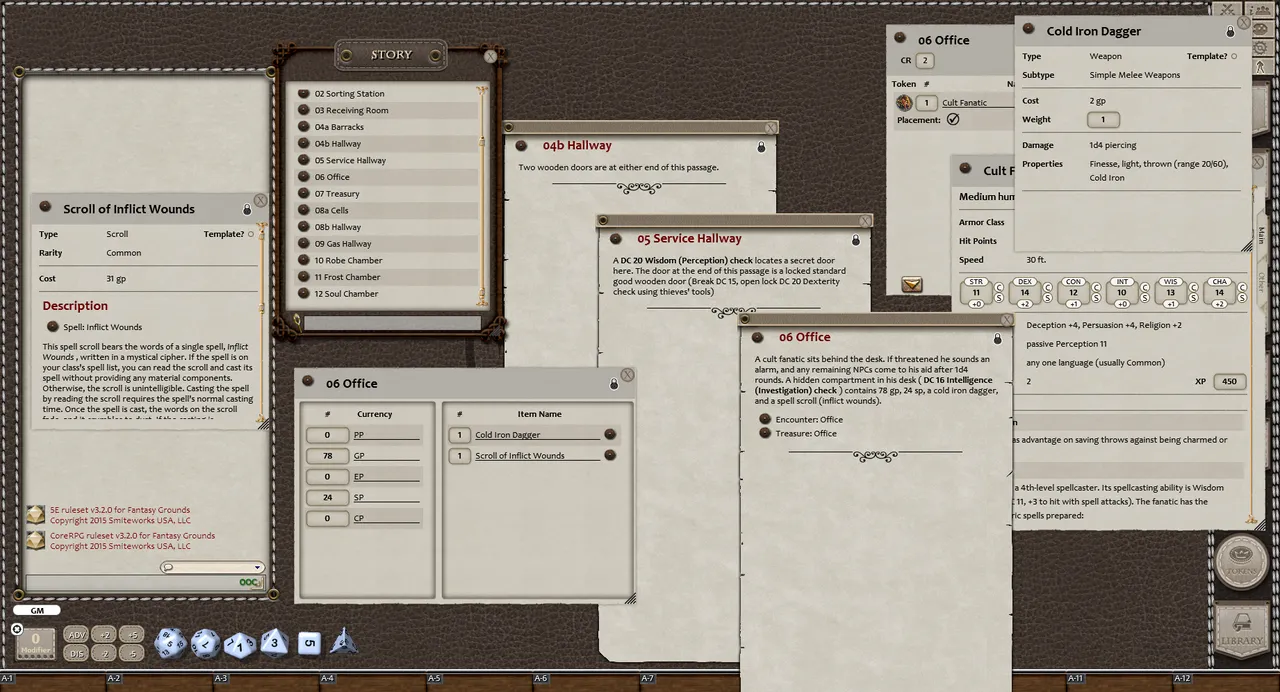Toggle the -5 modifier button
The height and width of the screenshot is (692, 1280).
[x=132, y=653]
